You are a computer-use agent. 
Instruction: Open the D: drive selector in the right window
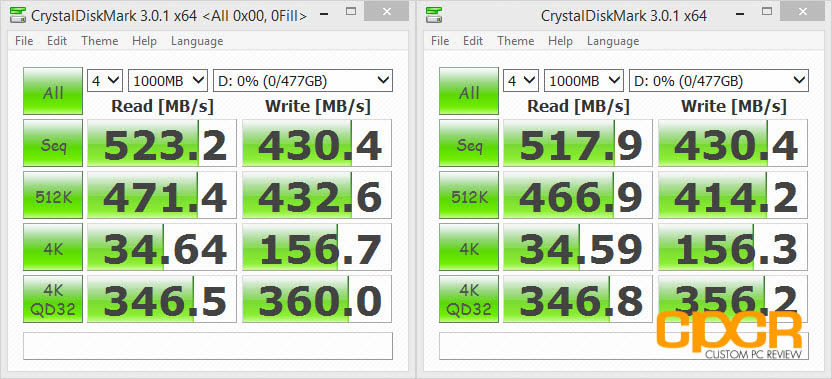(x=719, y=81)
